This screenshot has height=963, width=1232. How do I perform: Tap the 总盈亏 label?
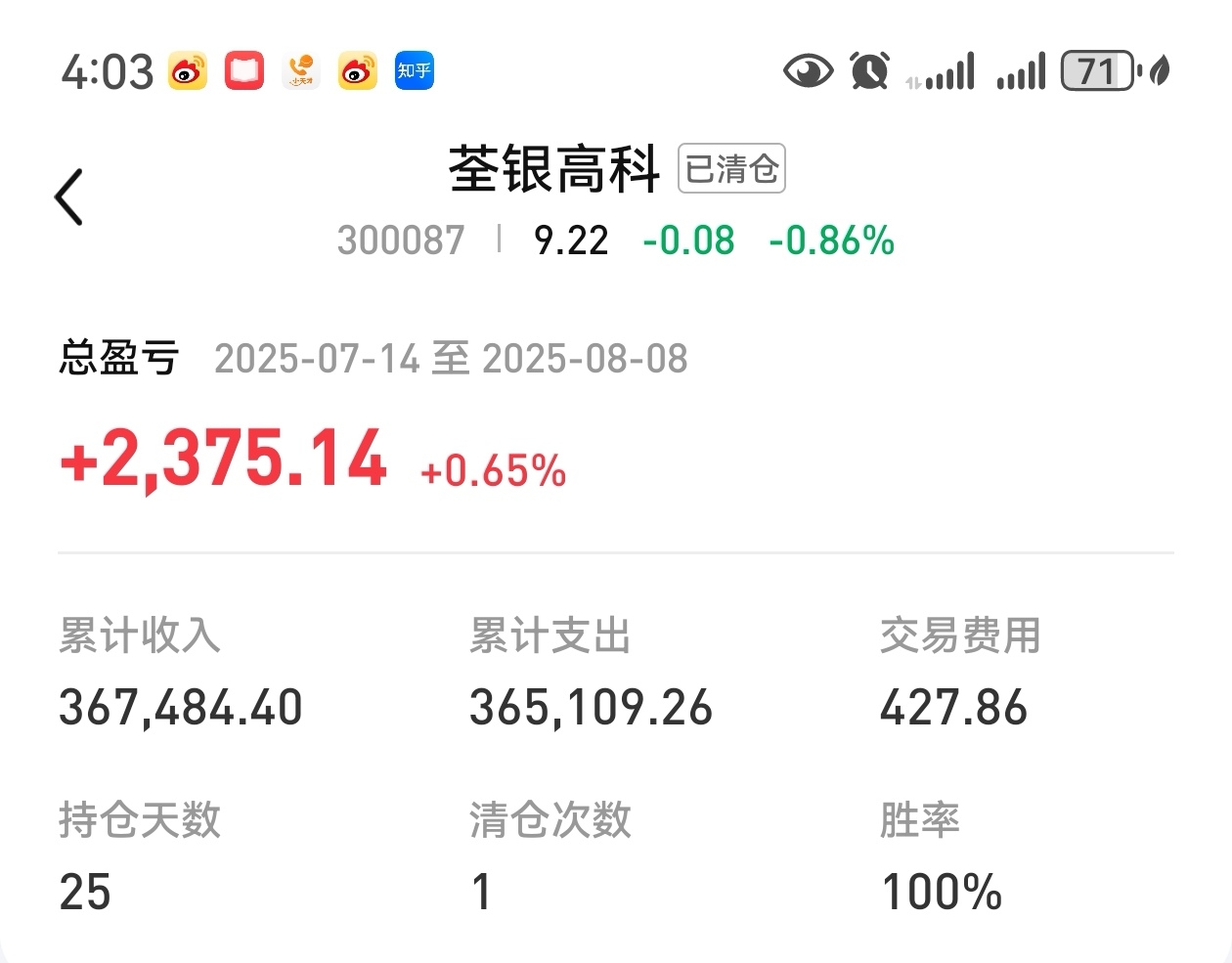[x=118, y=358]
